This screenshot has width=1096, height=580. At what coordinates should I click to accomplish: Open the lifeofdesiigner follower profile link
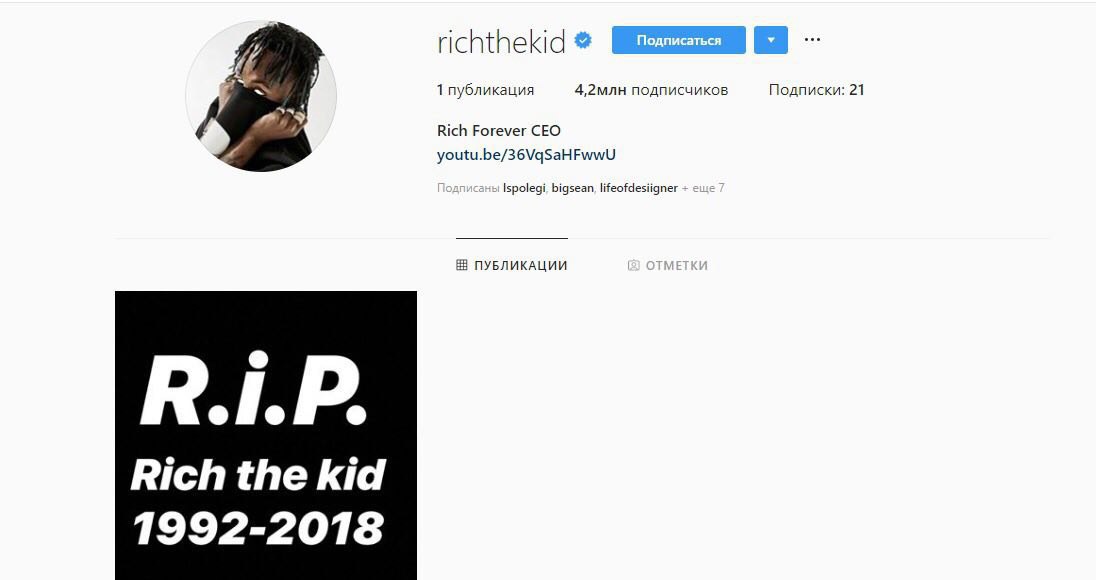tap(639, 188)
